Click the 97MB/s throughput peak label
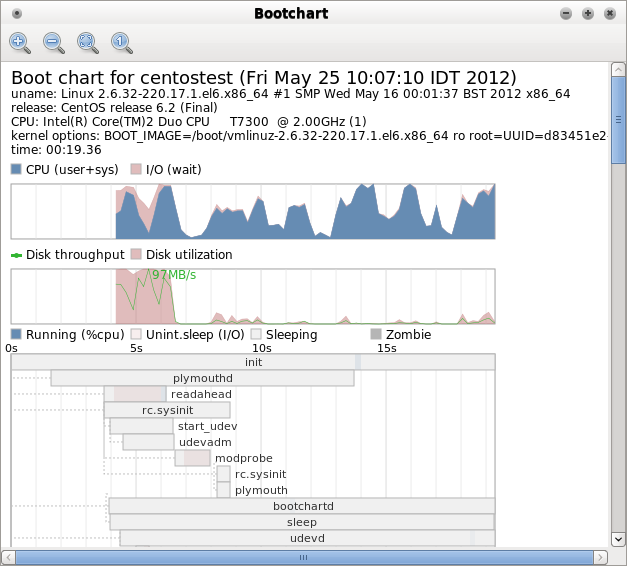This screenshot has width=627, height=566. click(174, 275)
